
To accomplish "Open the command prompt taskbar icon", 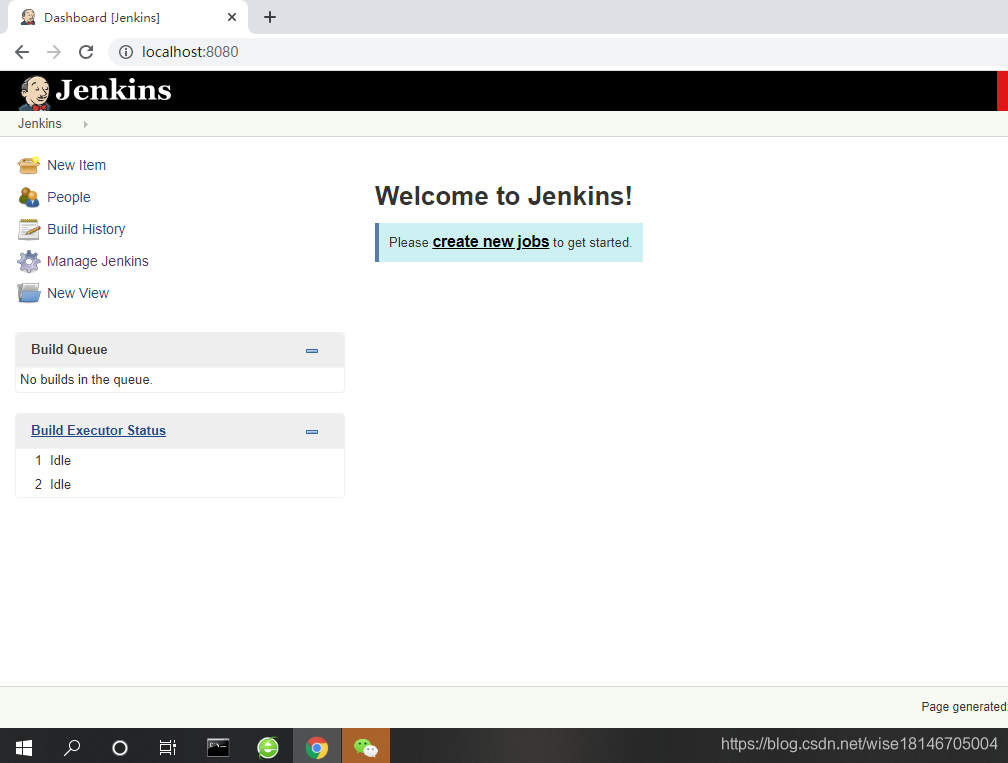I will [x=218, y=747].
